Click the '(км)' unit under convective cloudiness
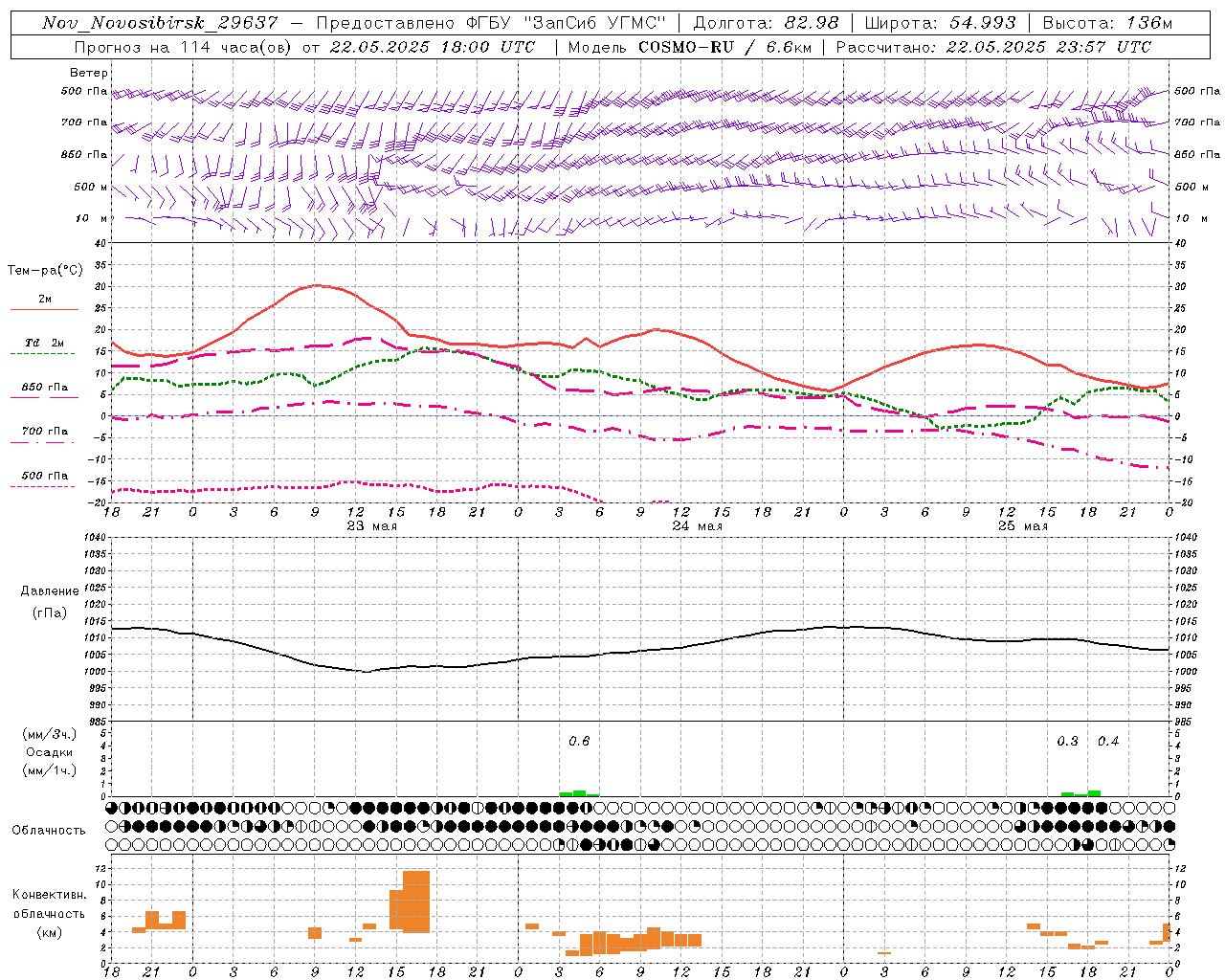 pyautogui.click(x=50, y=933)
